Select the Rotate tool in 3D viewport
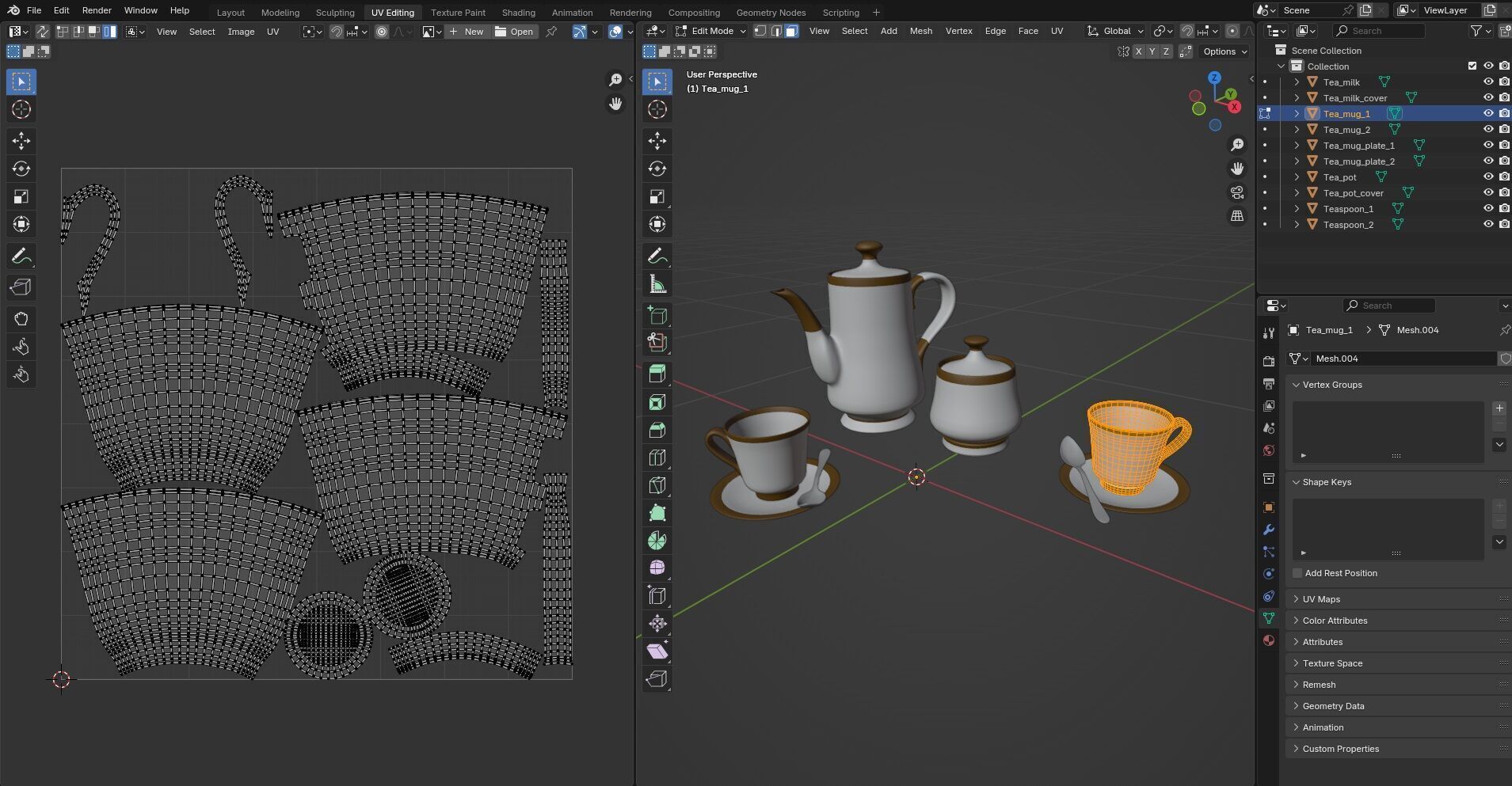 tap(657, 169)
